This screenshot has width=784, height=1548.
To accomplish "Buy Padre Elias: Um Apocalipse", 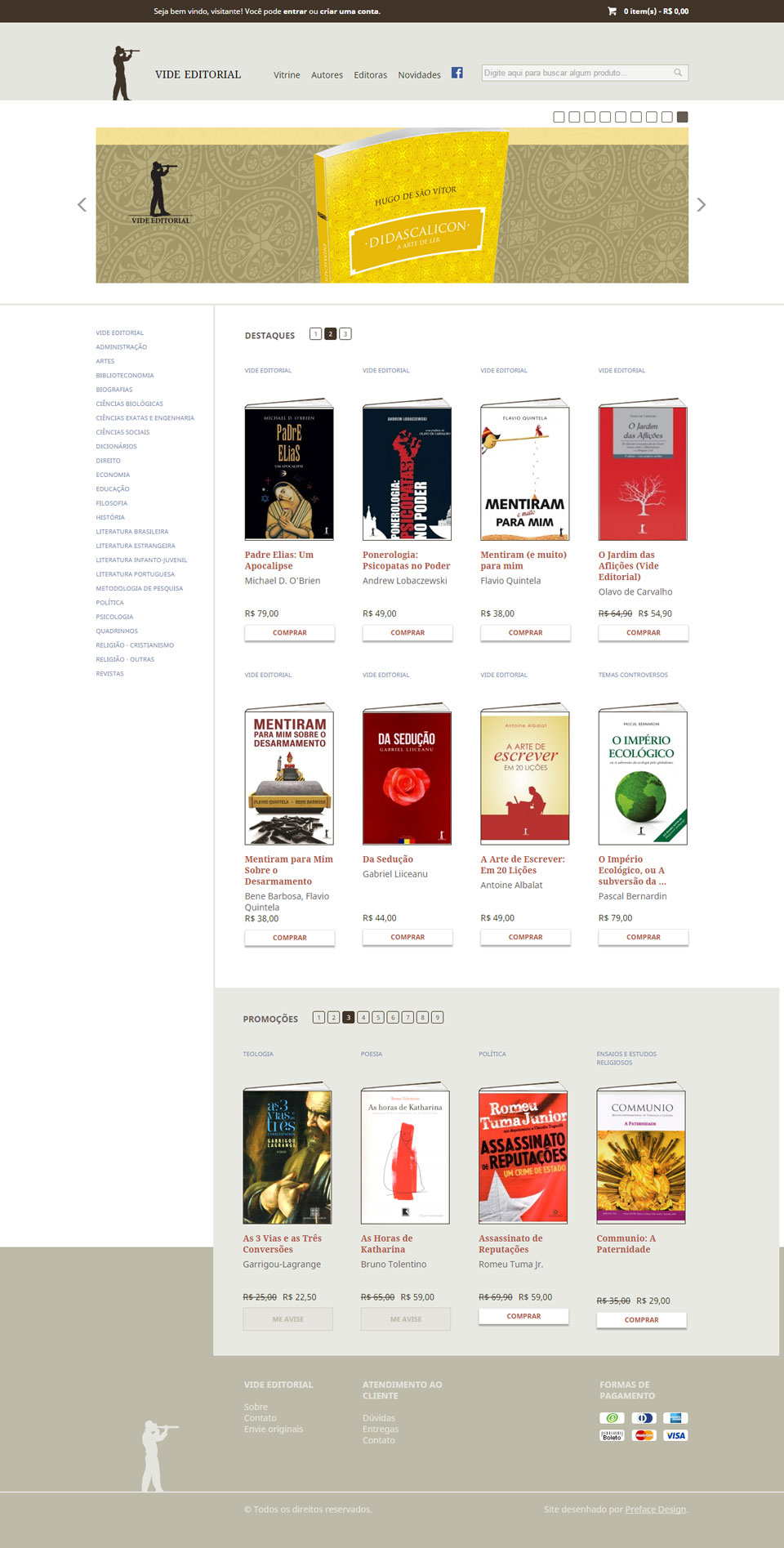I will pos(290,632).
